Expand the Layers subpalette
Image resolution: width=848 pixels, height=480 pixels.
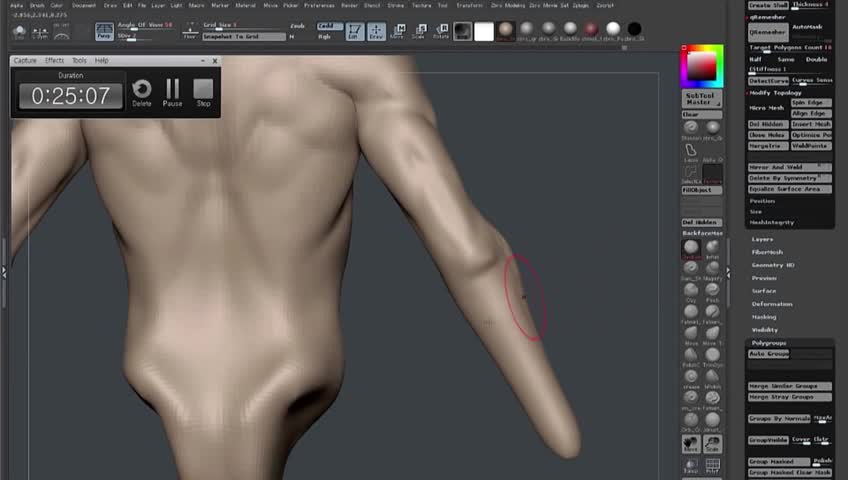(762, 239)
